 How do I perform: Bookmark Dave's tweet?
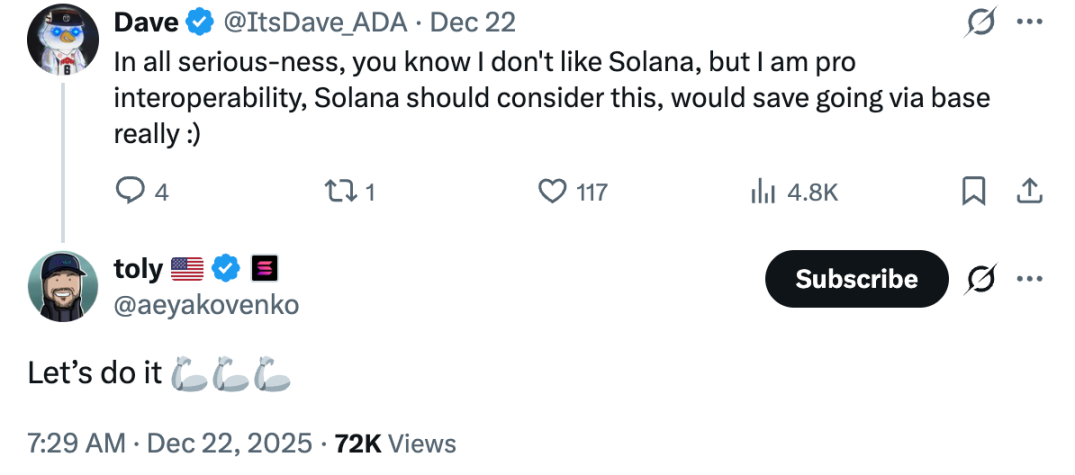(973, 191)
